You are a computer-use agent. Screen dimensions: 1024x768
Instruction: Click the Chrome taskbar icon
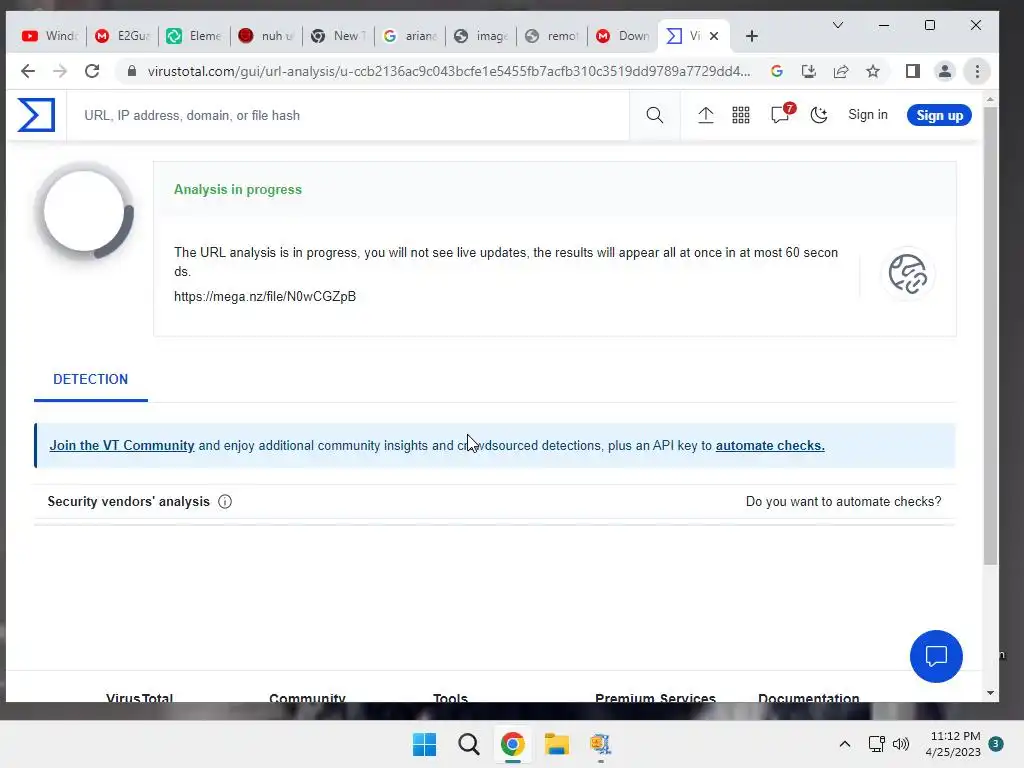pyautogui.click(x=513, y=744)
